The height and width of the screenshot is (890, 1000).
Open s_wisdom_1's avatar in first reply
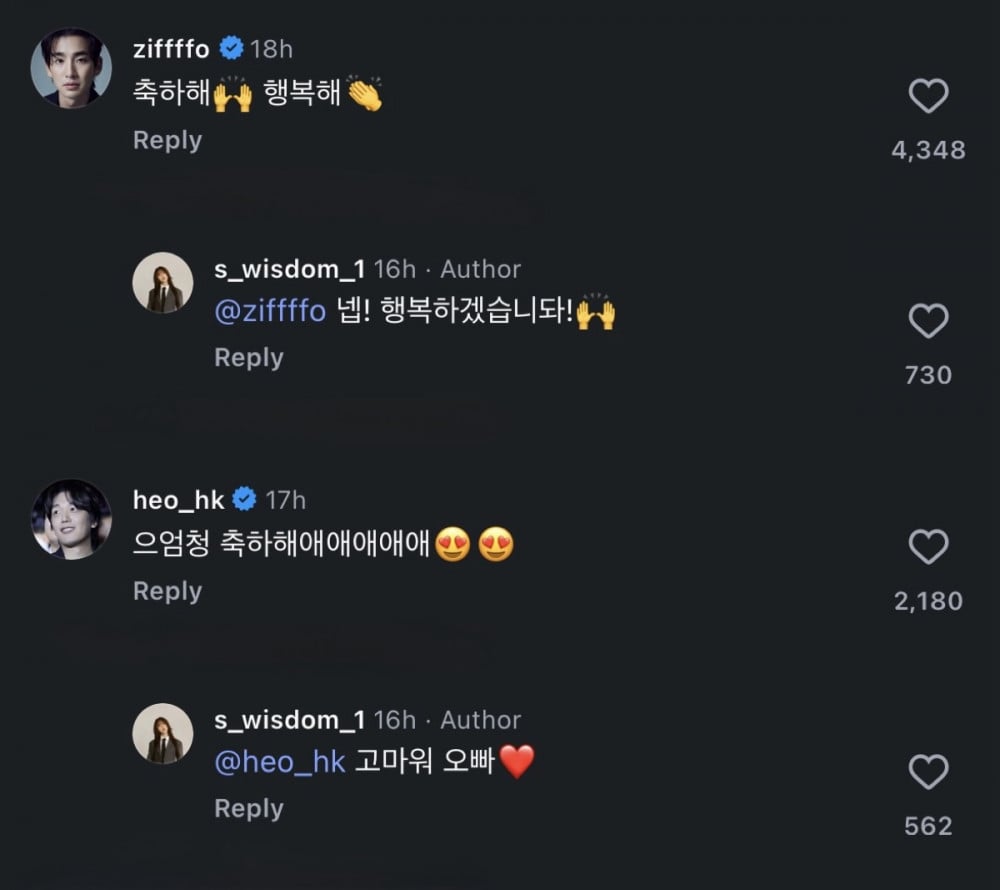coord(163,290)
